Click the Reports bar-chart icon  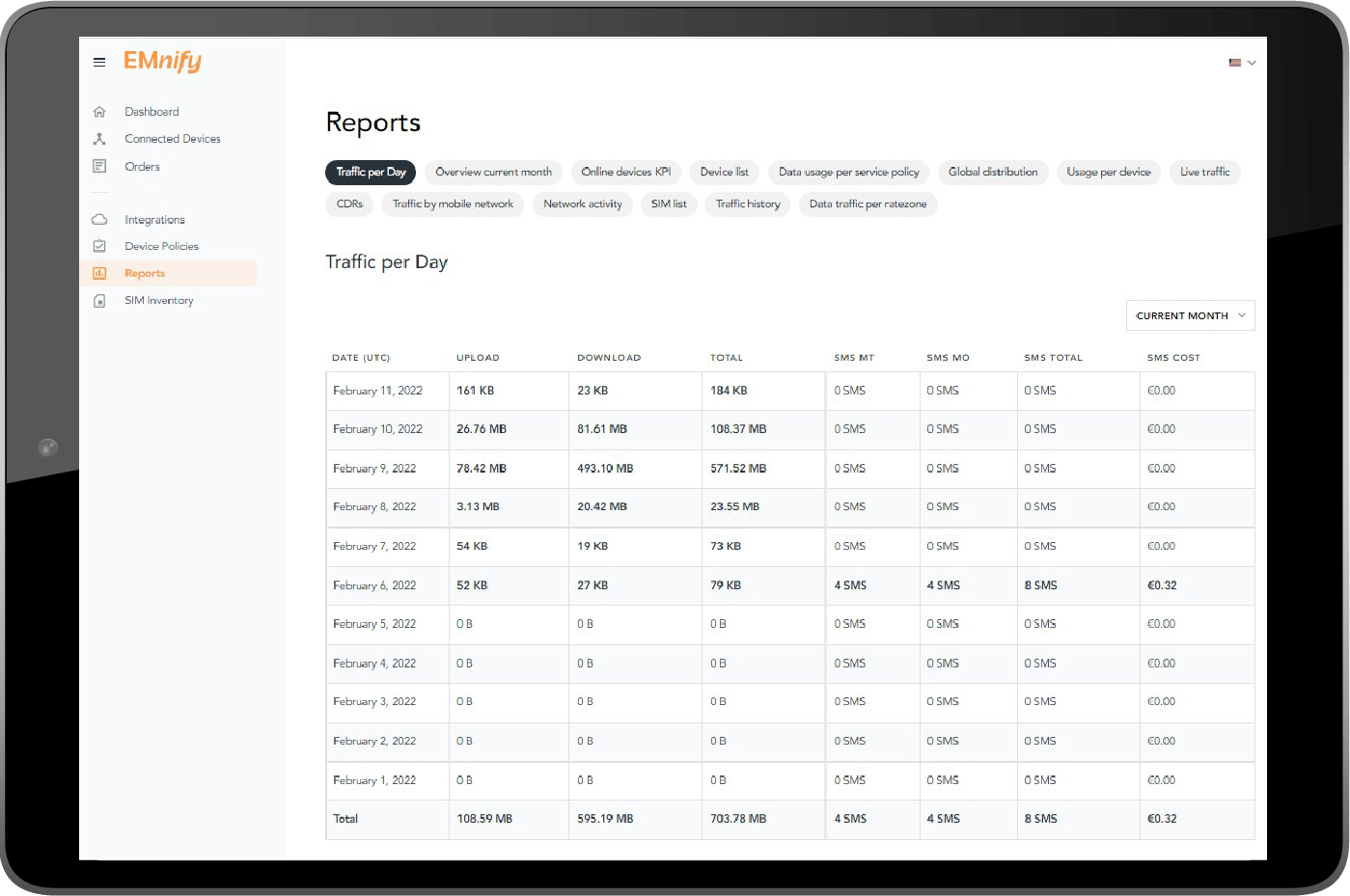coord(101,273)
